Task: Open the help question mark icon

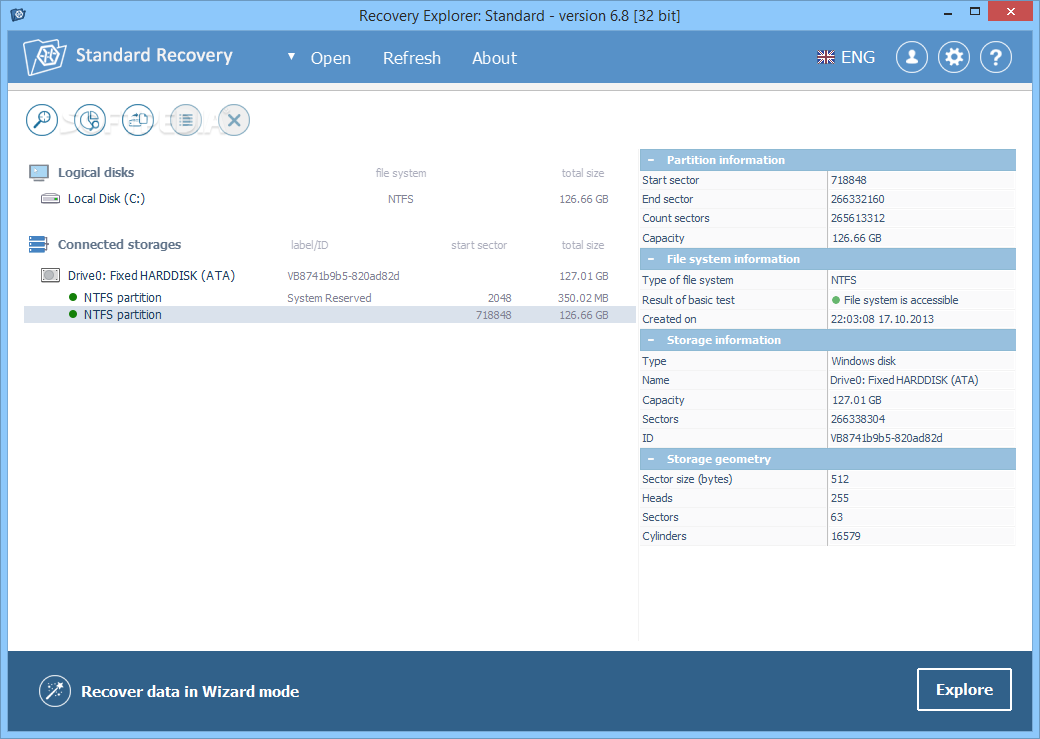Action: pos(996,57)
